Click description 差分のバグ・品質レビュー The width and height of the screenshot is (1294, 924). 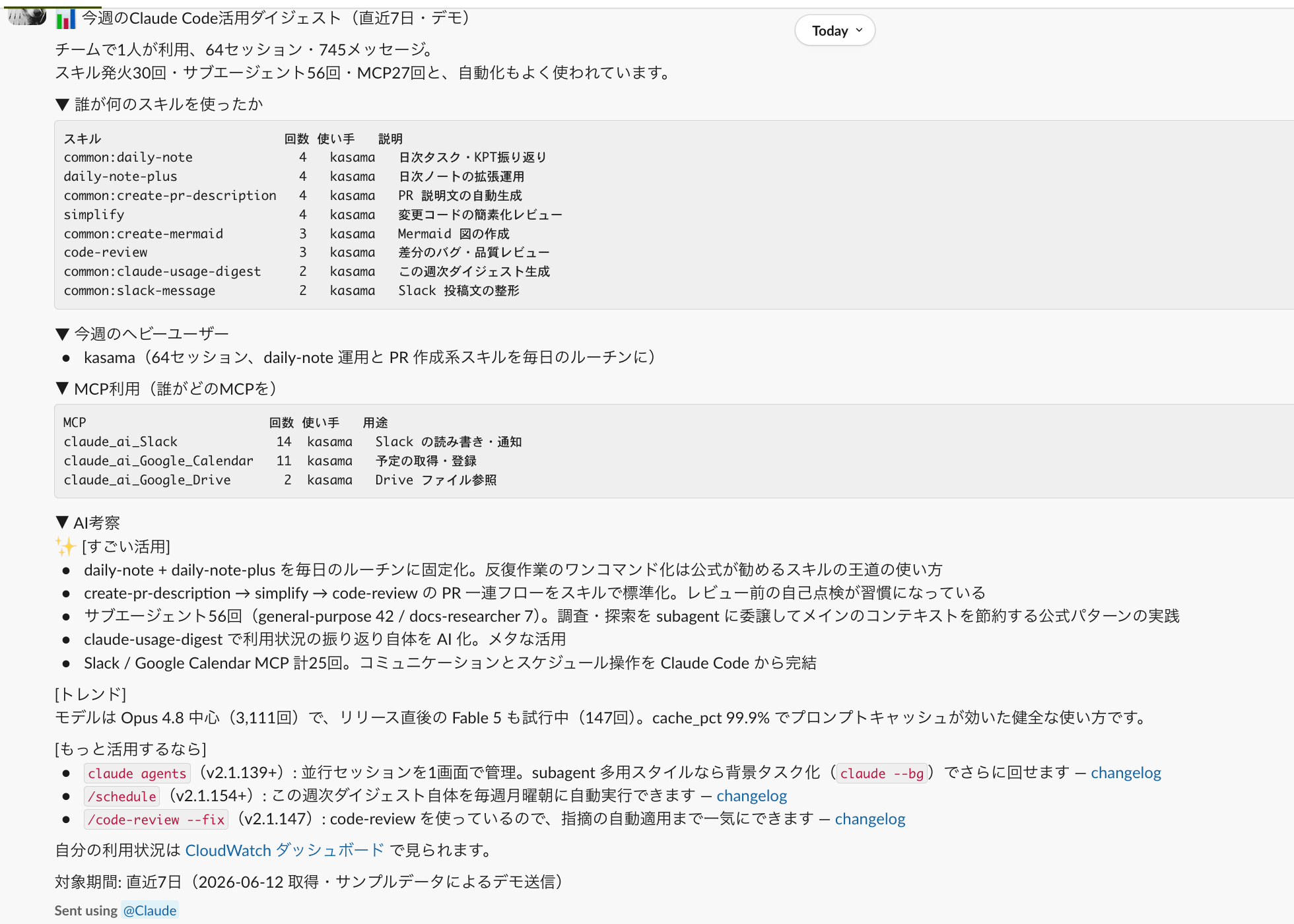coord(474,252)
